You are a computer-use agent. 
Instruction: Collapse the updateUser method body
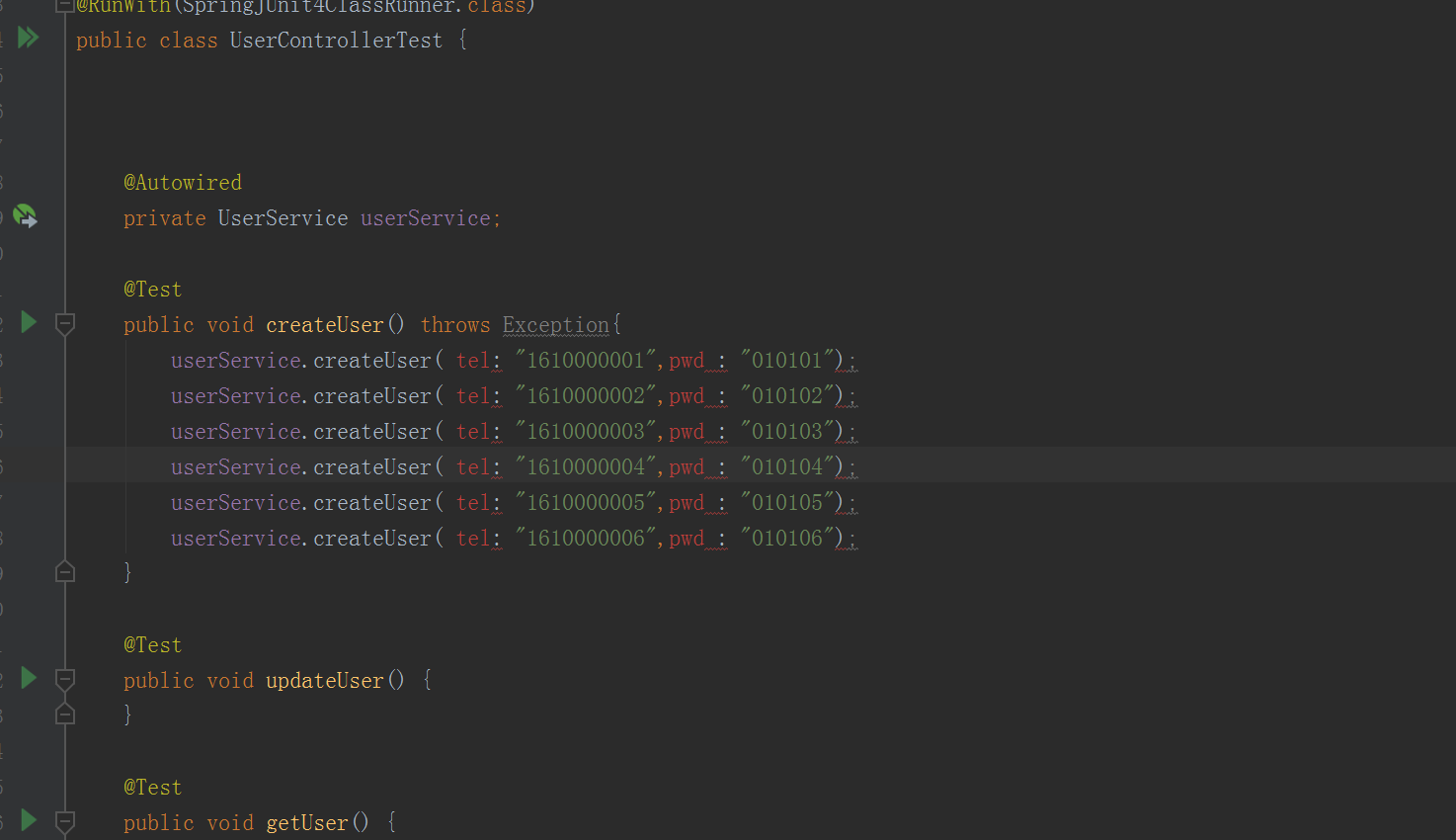tap(64, 679)
